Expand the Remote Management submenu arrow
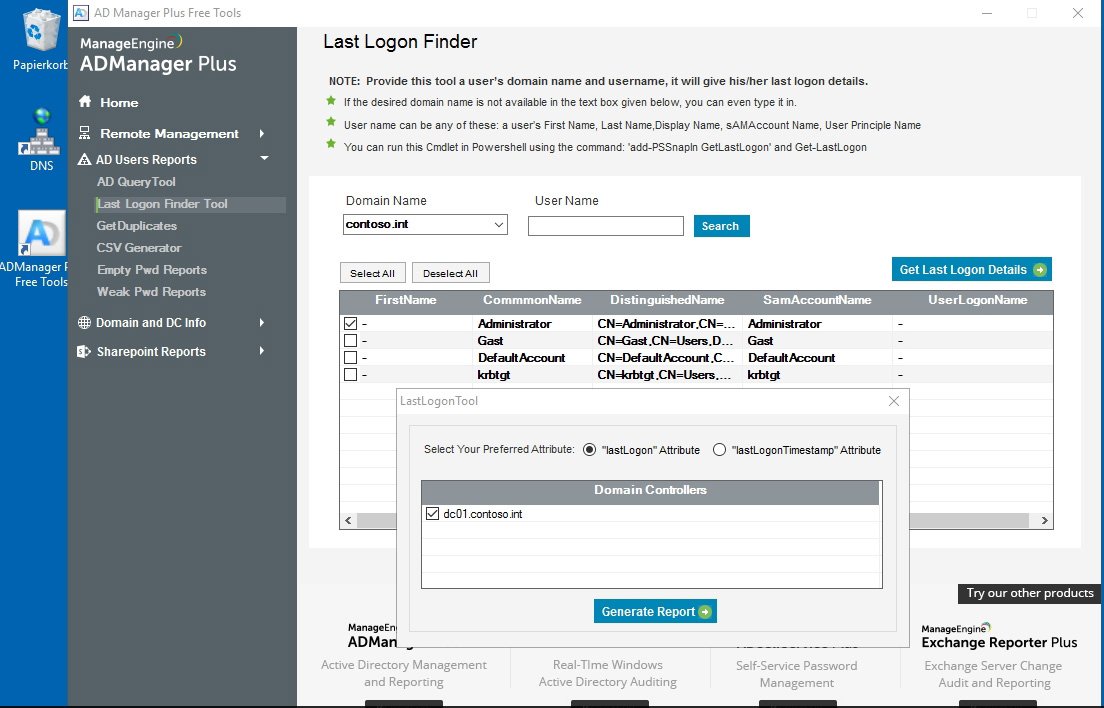This screenshot has height=708, width=1104. click(x=262, y=133)
